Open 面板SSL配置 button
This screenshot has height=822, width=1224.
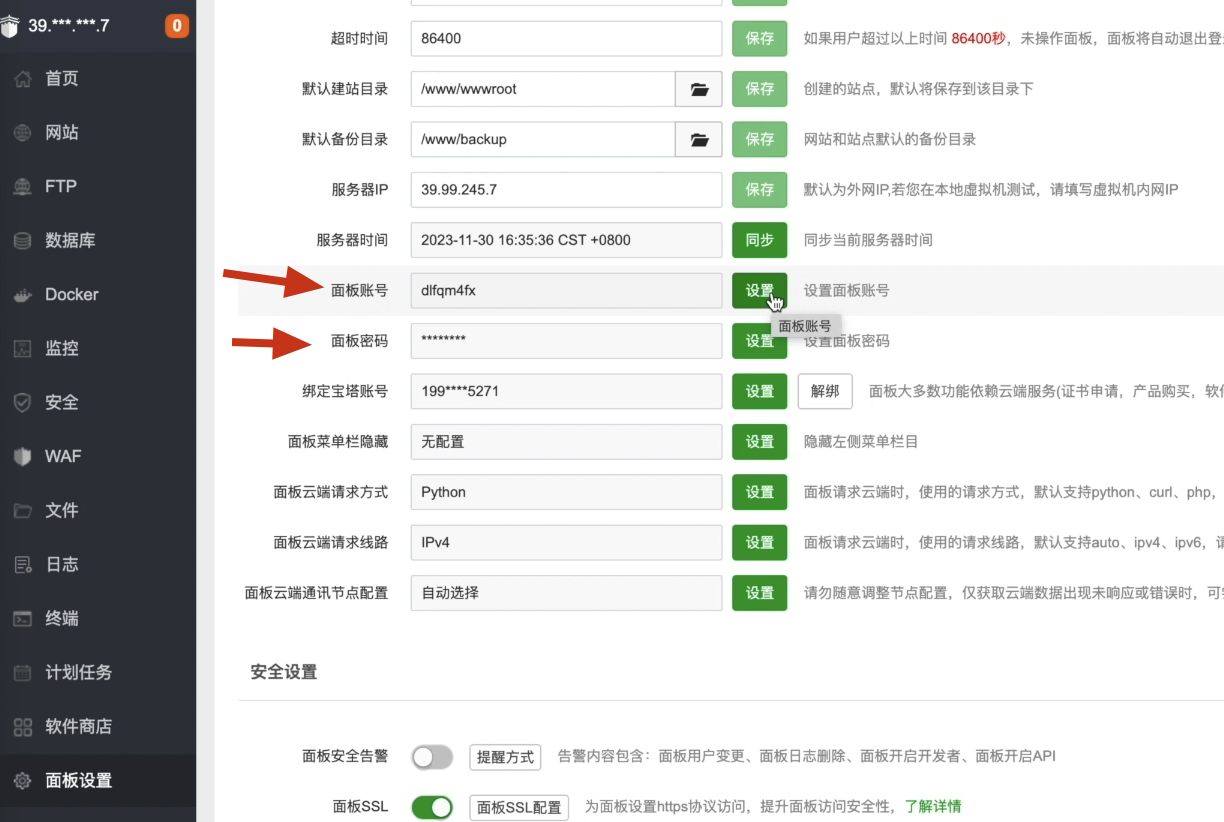519,807
